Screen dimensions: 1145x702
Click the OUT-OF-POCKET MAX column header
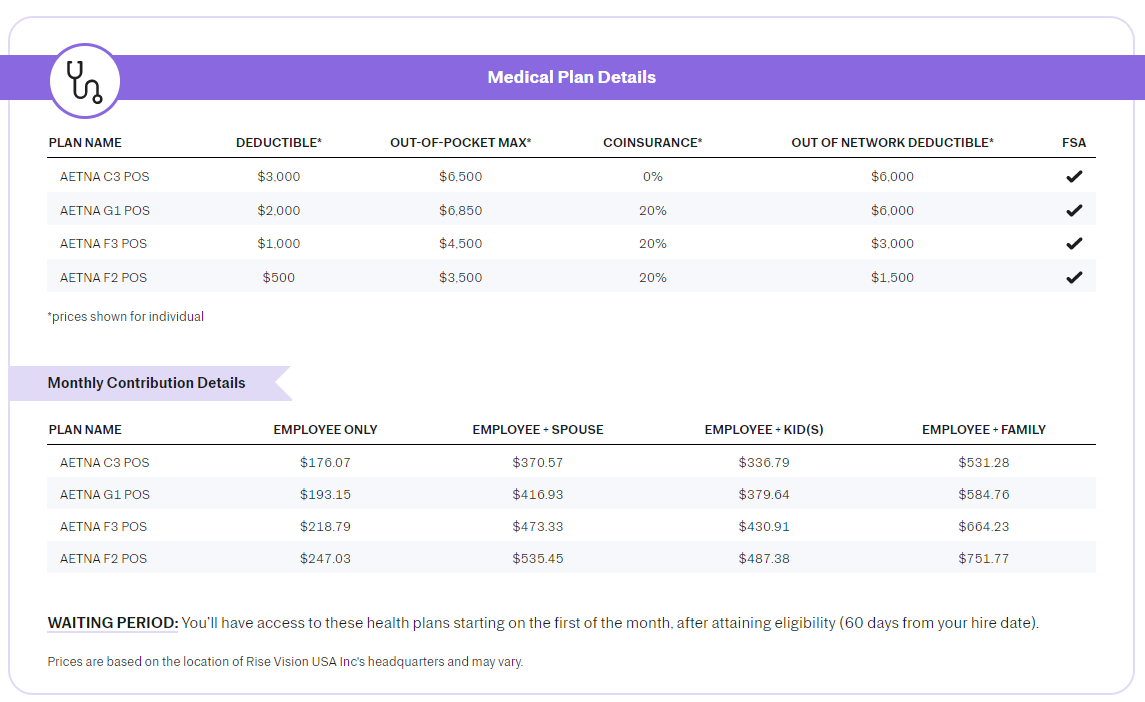click(460, 143)
